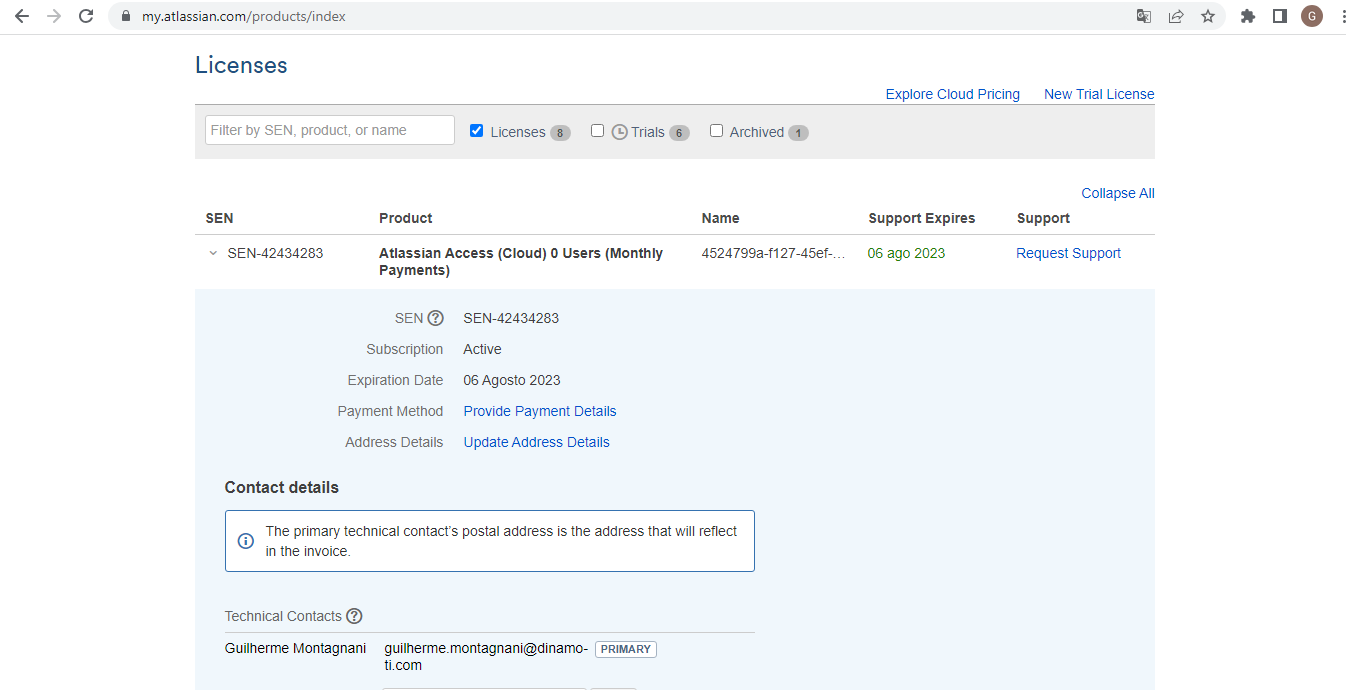Bookmark this page with the star
1346x690 pixels.
pyautogui.click(x=1208, y=16)
